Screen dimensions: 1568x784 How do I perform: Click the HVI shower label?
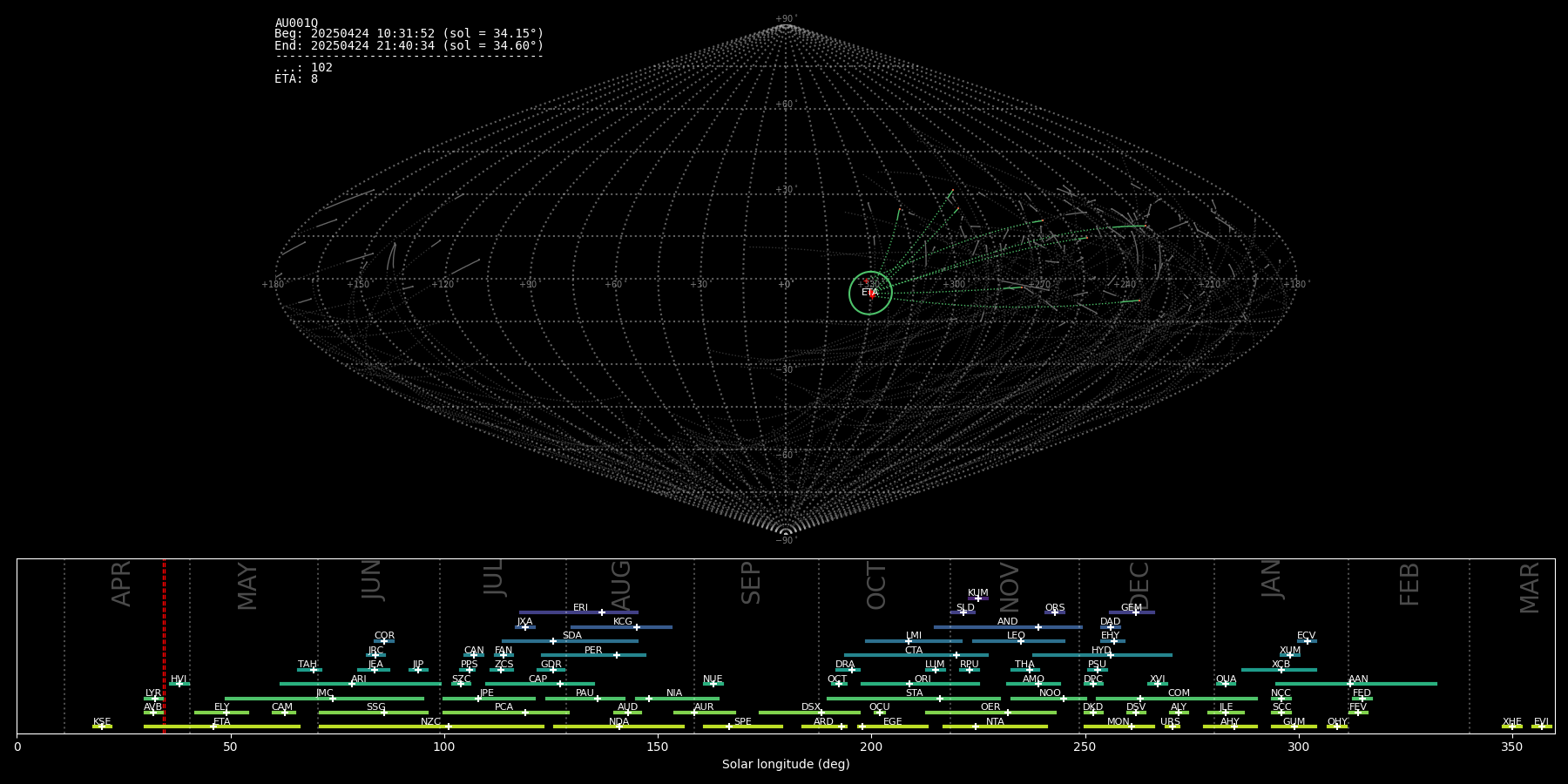(x=179, y=679)
